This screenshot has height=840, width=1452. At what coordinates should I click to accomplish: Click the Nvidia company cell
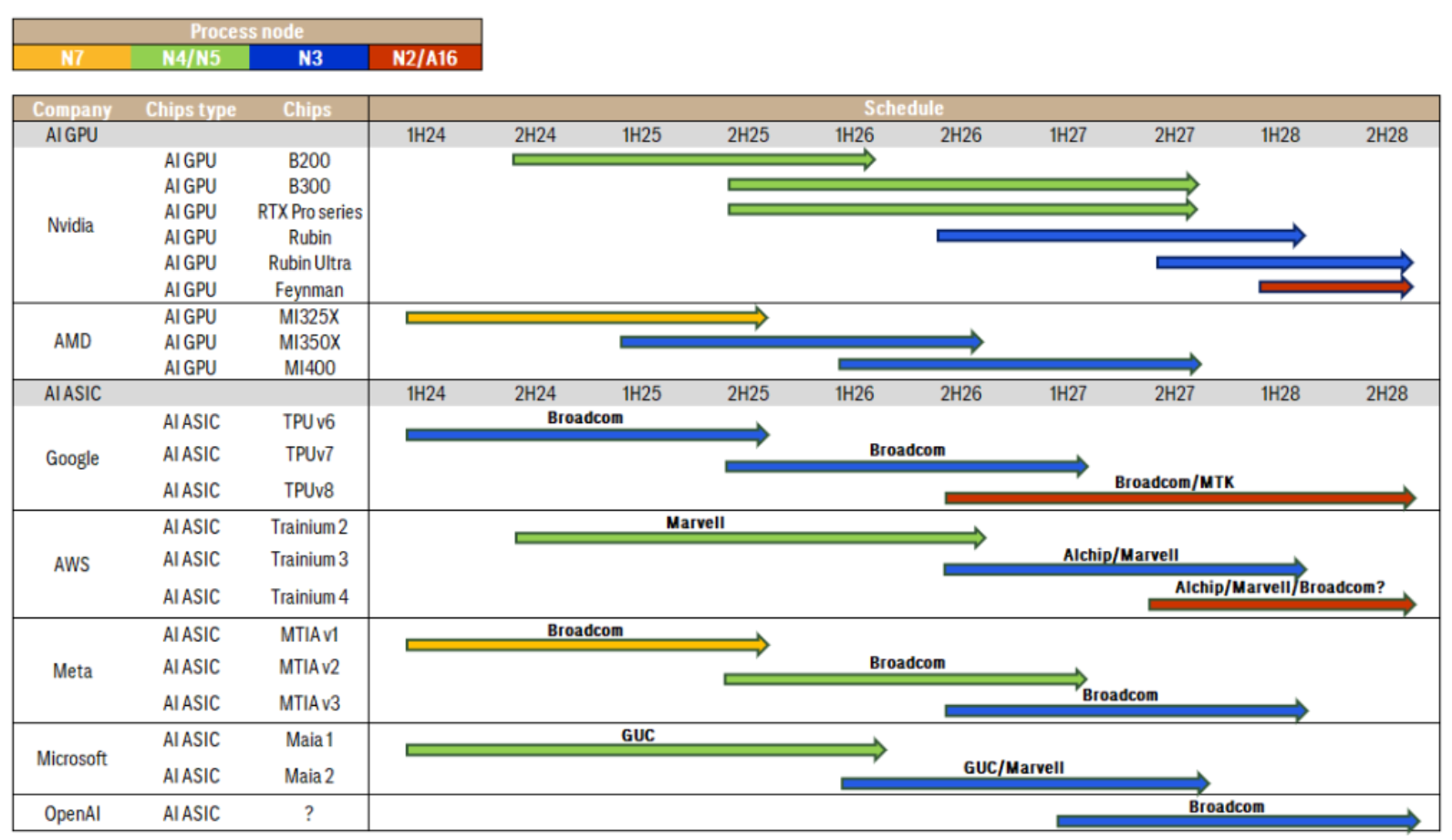pos(70,225)
